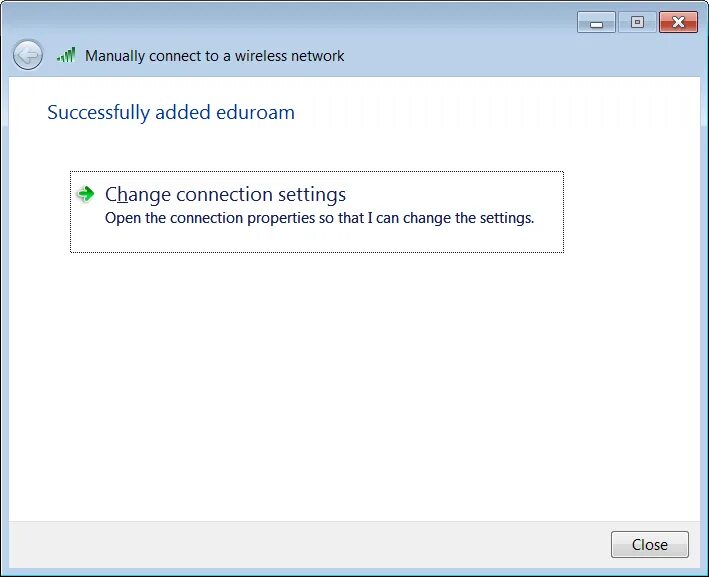The height and width of the screenshot is (577, 709).
Task: Click the 'Successfully added eduroam' heading
Action: 171,113
